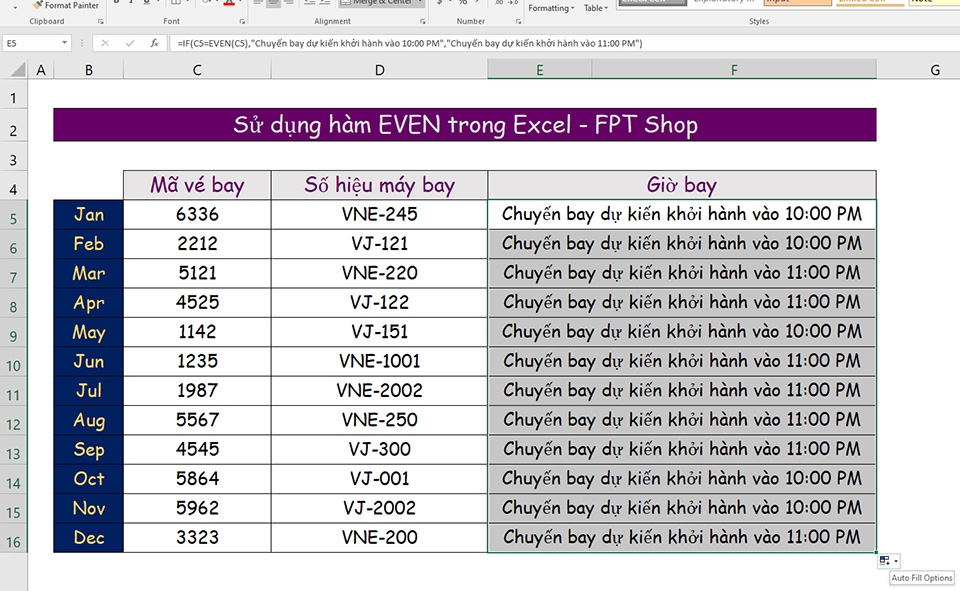960x591 pixels.
Task: Select ticket code cell 1987
Action: tap(197, 391)
